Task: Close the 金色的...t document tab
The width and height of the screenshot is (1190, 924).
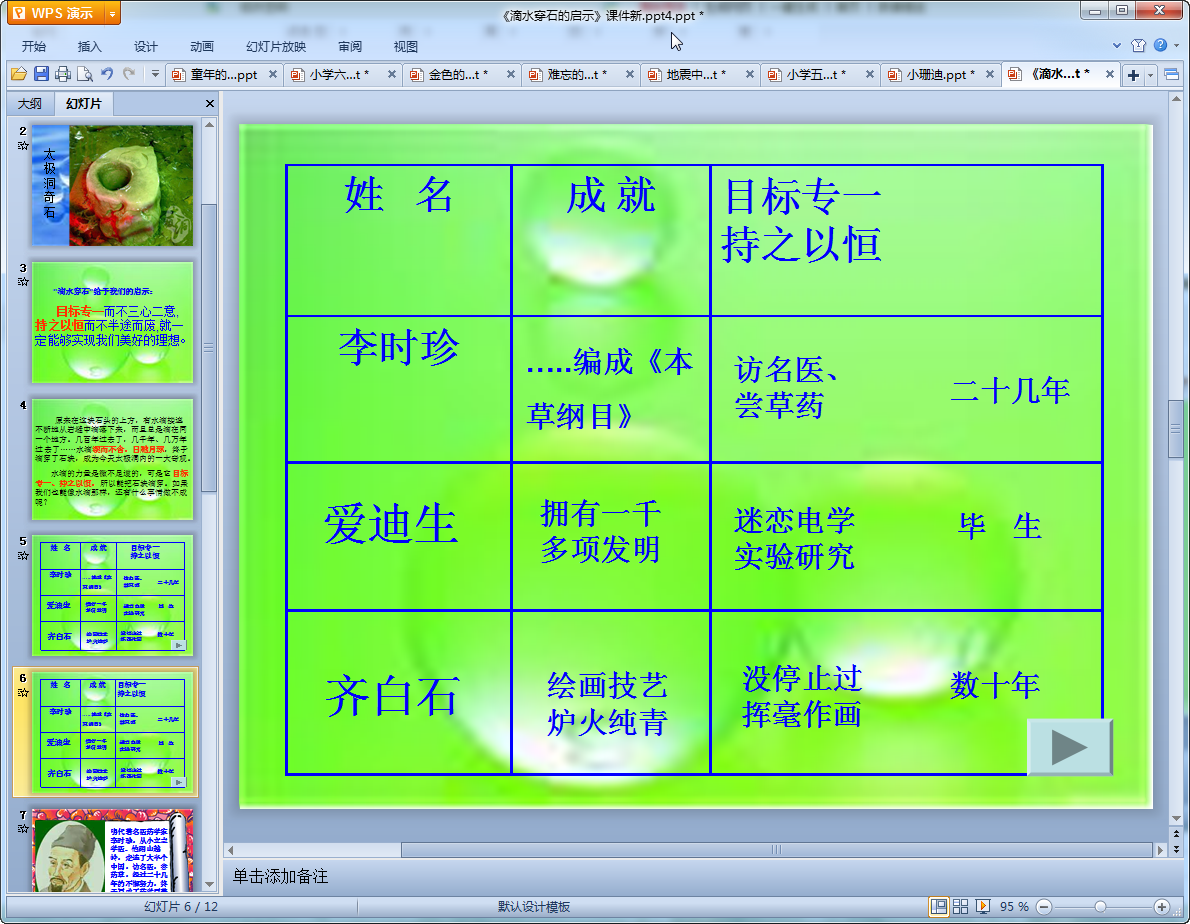Action: click(511, 74)
